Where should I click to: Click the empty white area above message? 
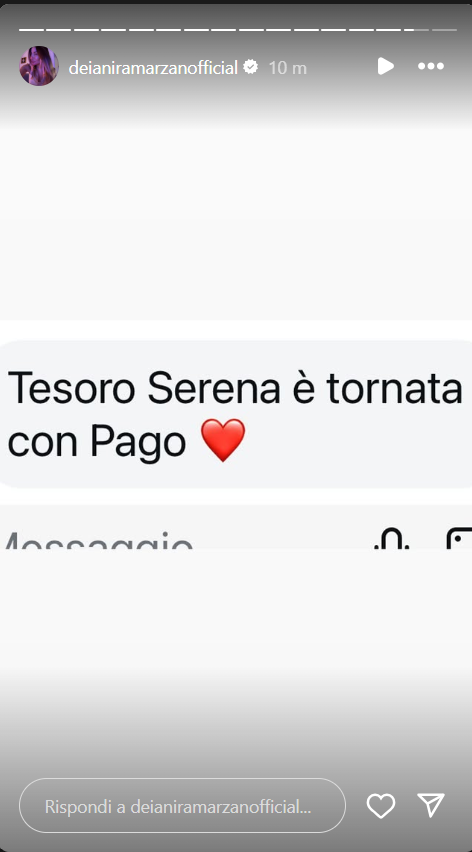pyautogui.click(x=236, y=223)
